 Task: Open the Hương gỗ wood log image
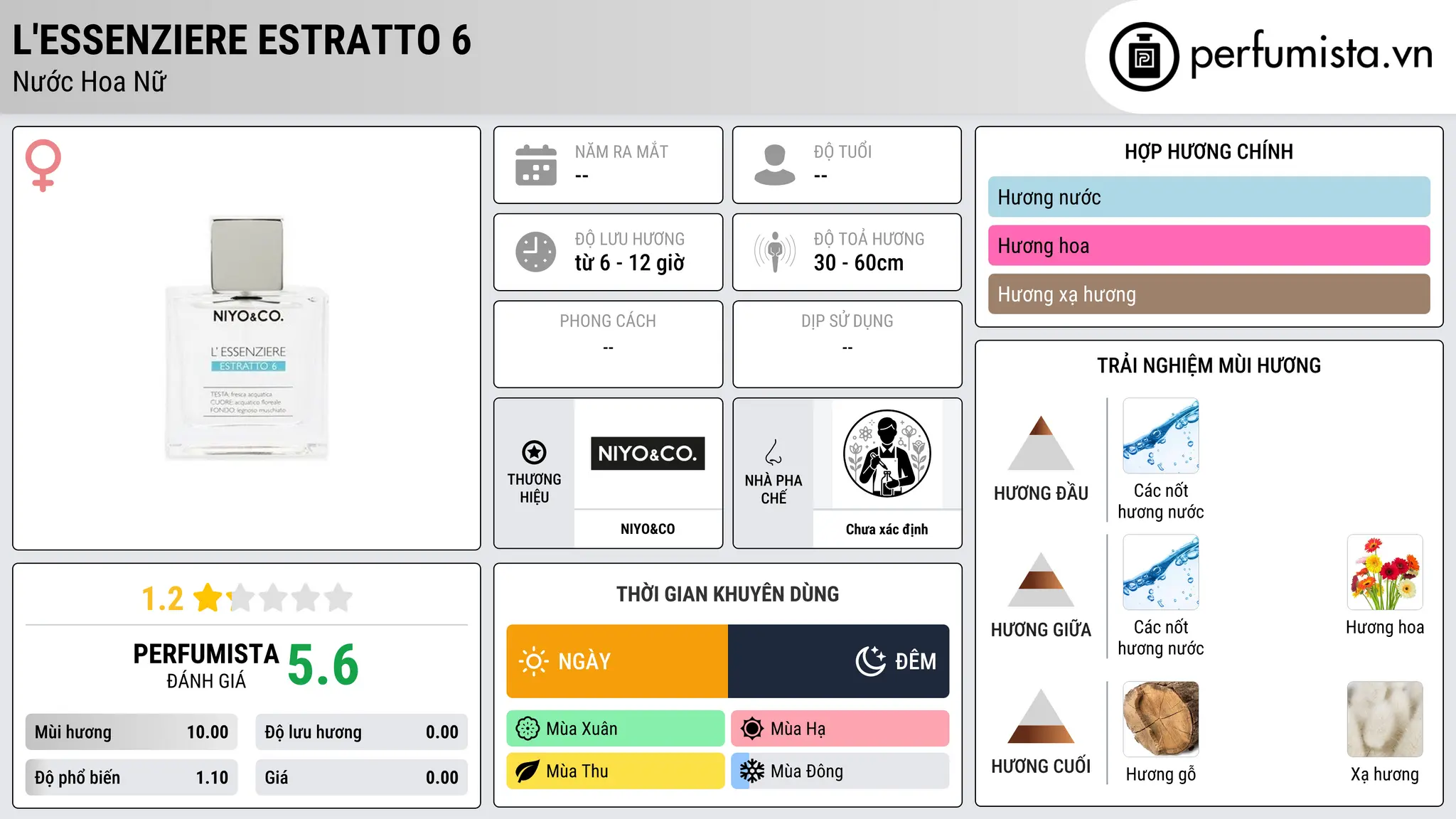(1161, 719)
